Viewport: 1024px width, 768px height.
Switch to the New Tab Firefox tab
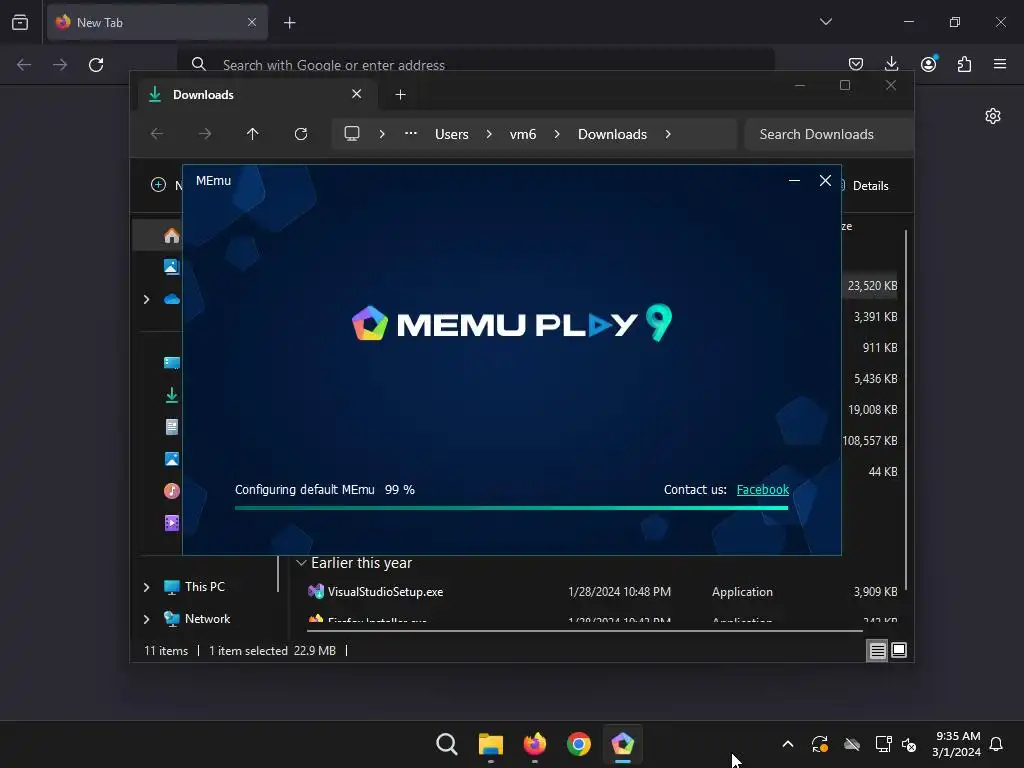coord(157,22)
